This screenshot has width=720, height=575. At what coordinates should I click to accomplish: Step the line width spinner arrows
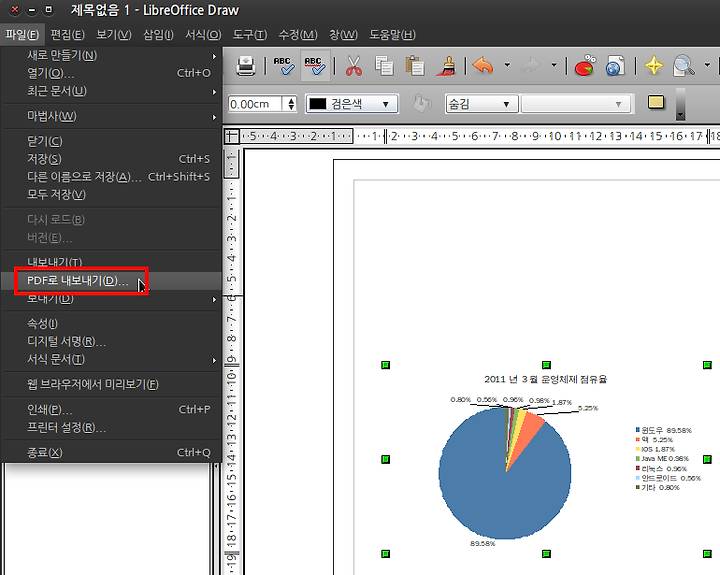(291, 104)
